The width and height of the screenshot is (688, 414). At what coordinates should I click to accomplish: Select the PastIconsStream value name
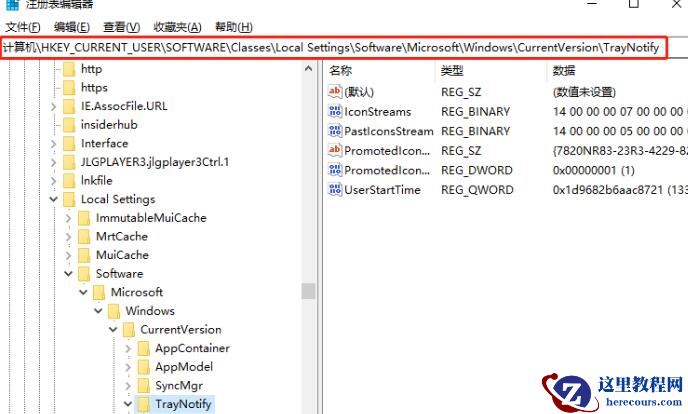point(389,132)
